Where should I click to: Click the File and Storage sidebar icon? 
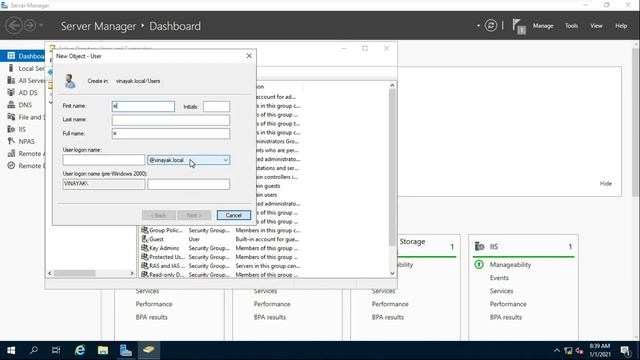pos(11,117)
